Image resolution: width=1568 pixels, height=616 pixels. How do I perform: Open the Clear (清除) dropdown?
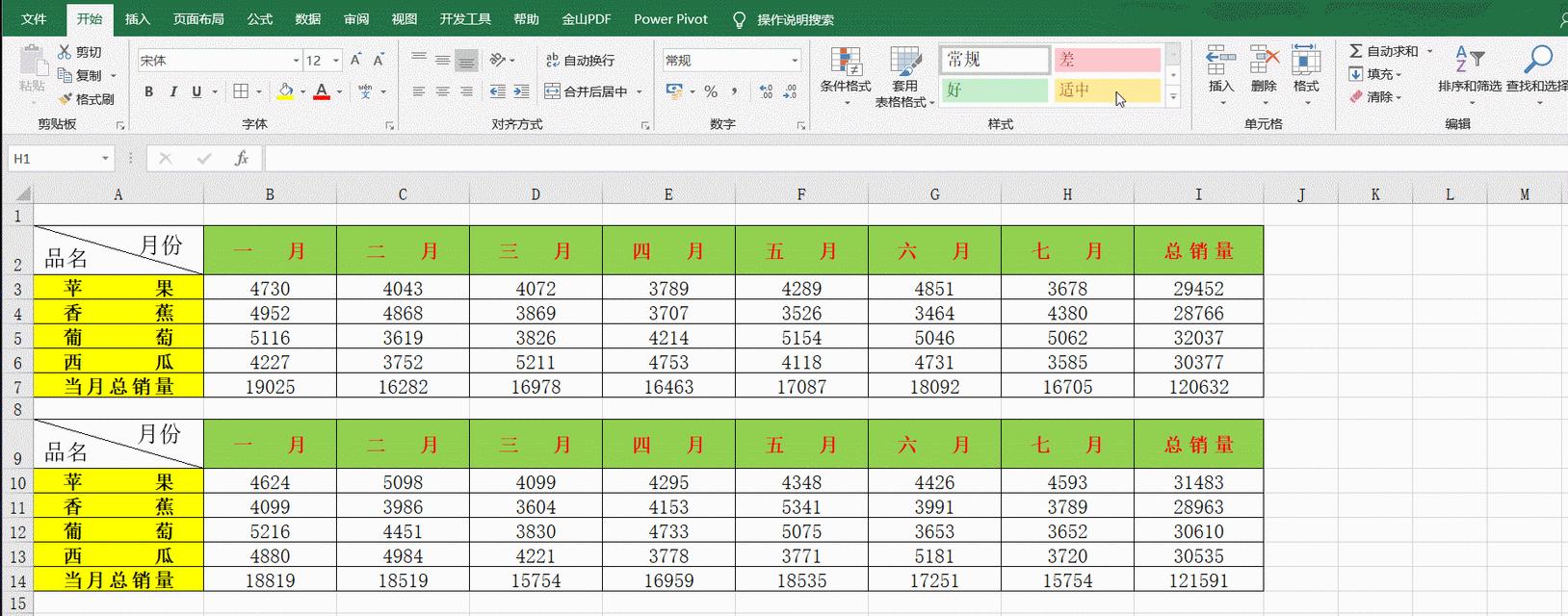[1375, 97]
